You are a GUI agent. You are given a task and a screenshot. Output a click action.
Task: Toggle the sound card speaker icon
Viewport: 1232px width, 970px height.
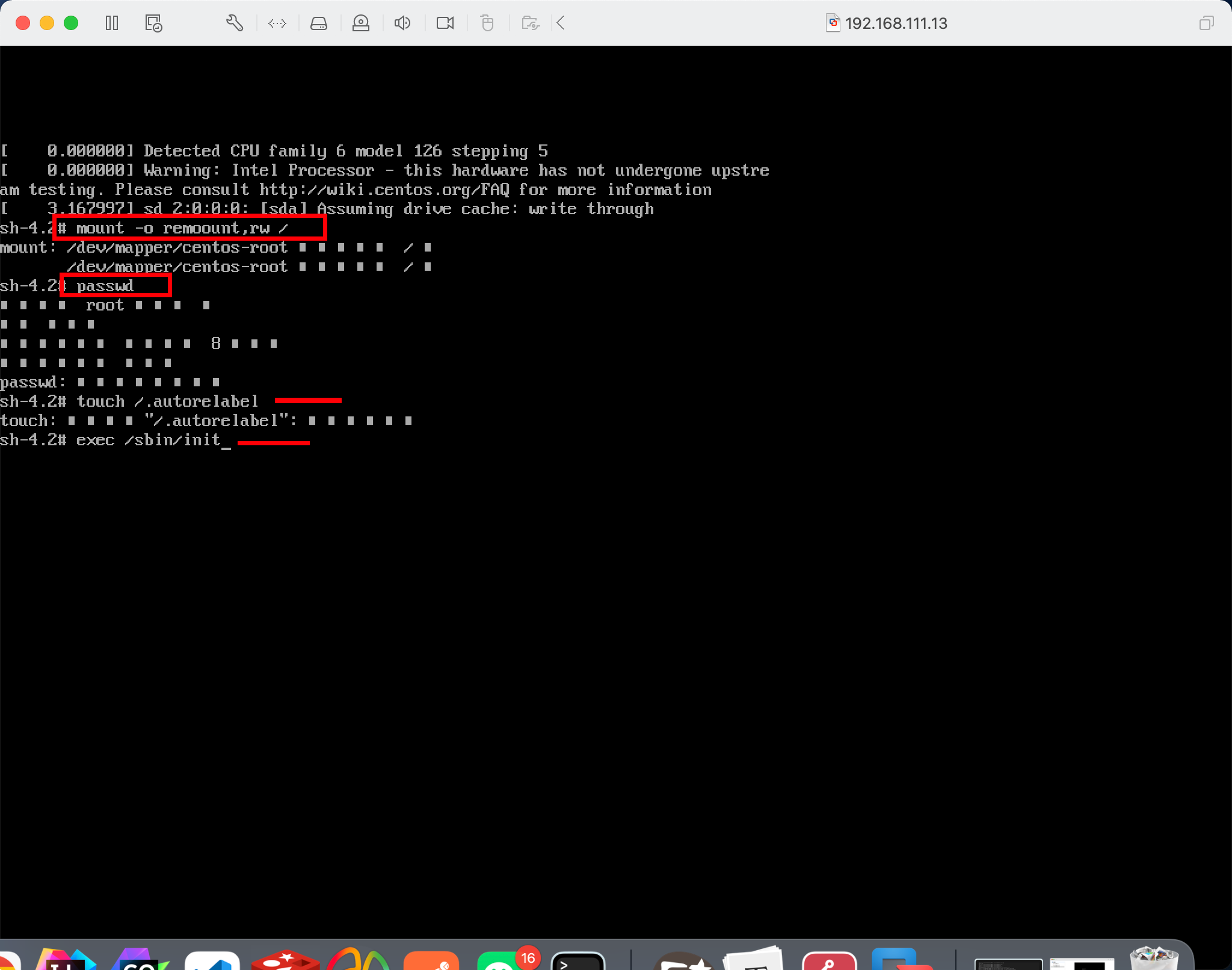[x=402, y=23]
